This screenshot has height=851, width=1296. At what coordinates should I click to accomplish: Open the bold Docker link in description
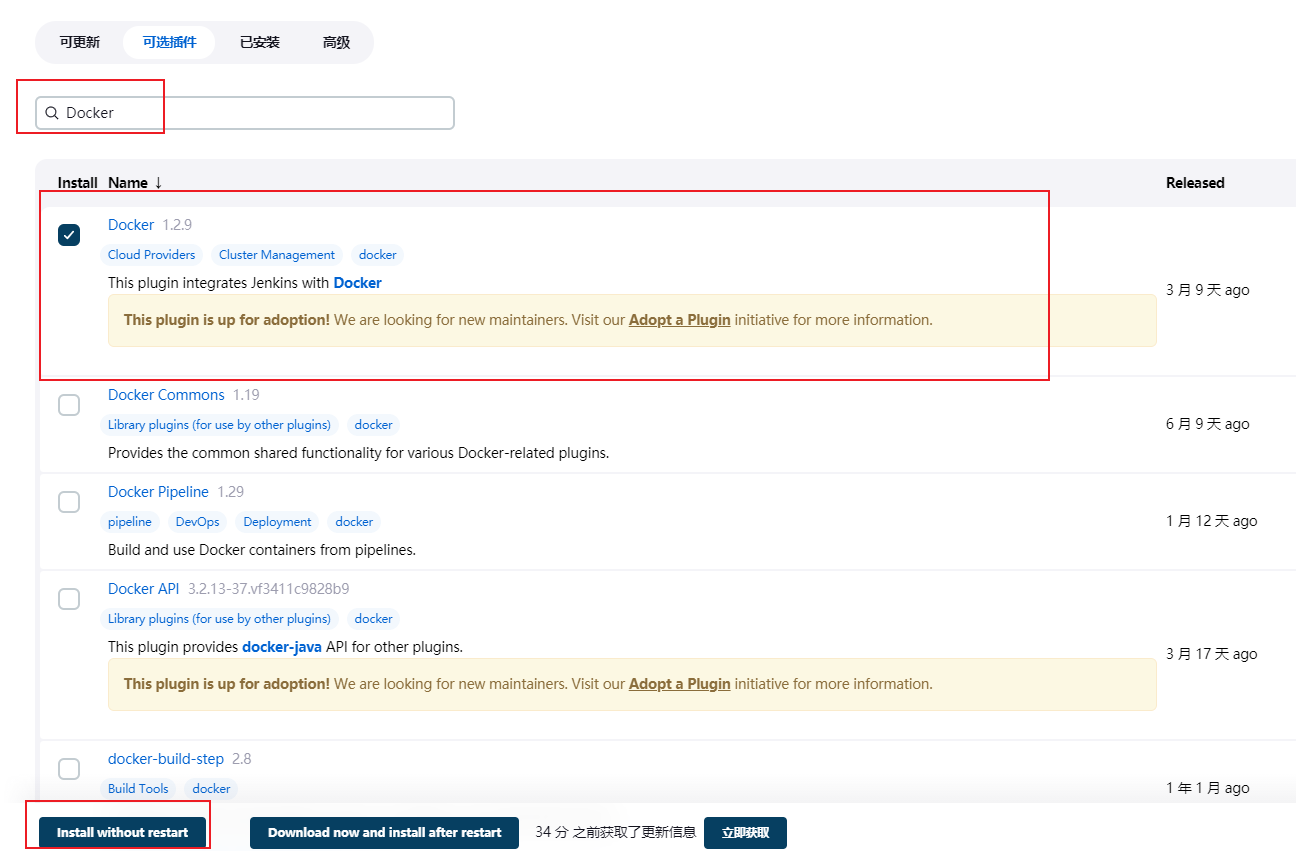pos(358,283)
